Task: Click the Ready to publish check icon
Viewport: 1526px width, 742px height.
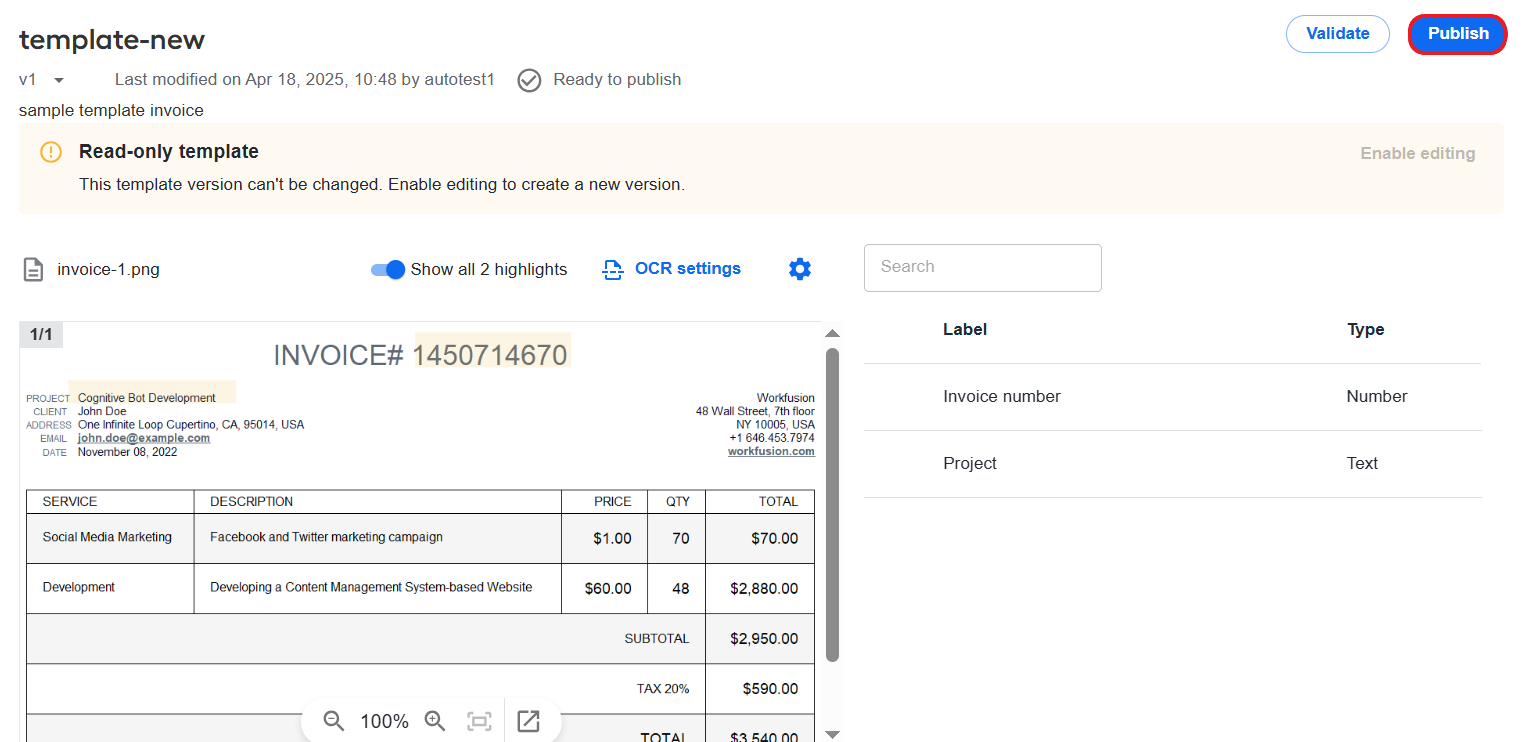Action: [529, 80]
